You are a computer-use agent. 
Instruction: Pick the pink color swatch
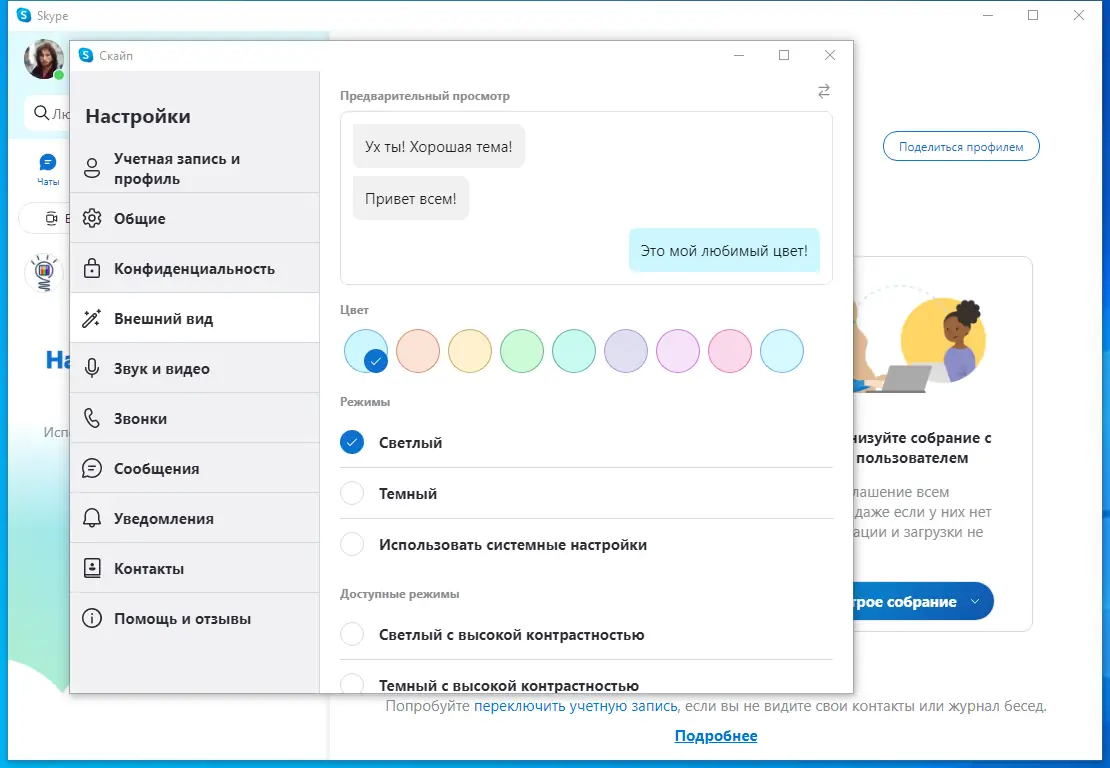[730, 351]
